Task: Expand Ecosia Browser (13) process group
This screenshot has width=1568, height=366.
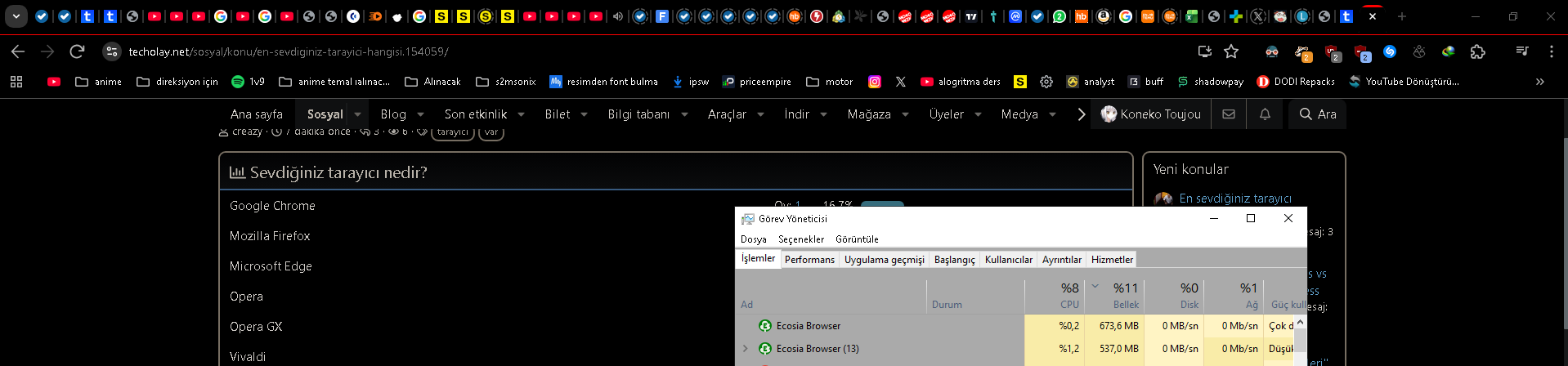Action: tap(745, 349)
